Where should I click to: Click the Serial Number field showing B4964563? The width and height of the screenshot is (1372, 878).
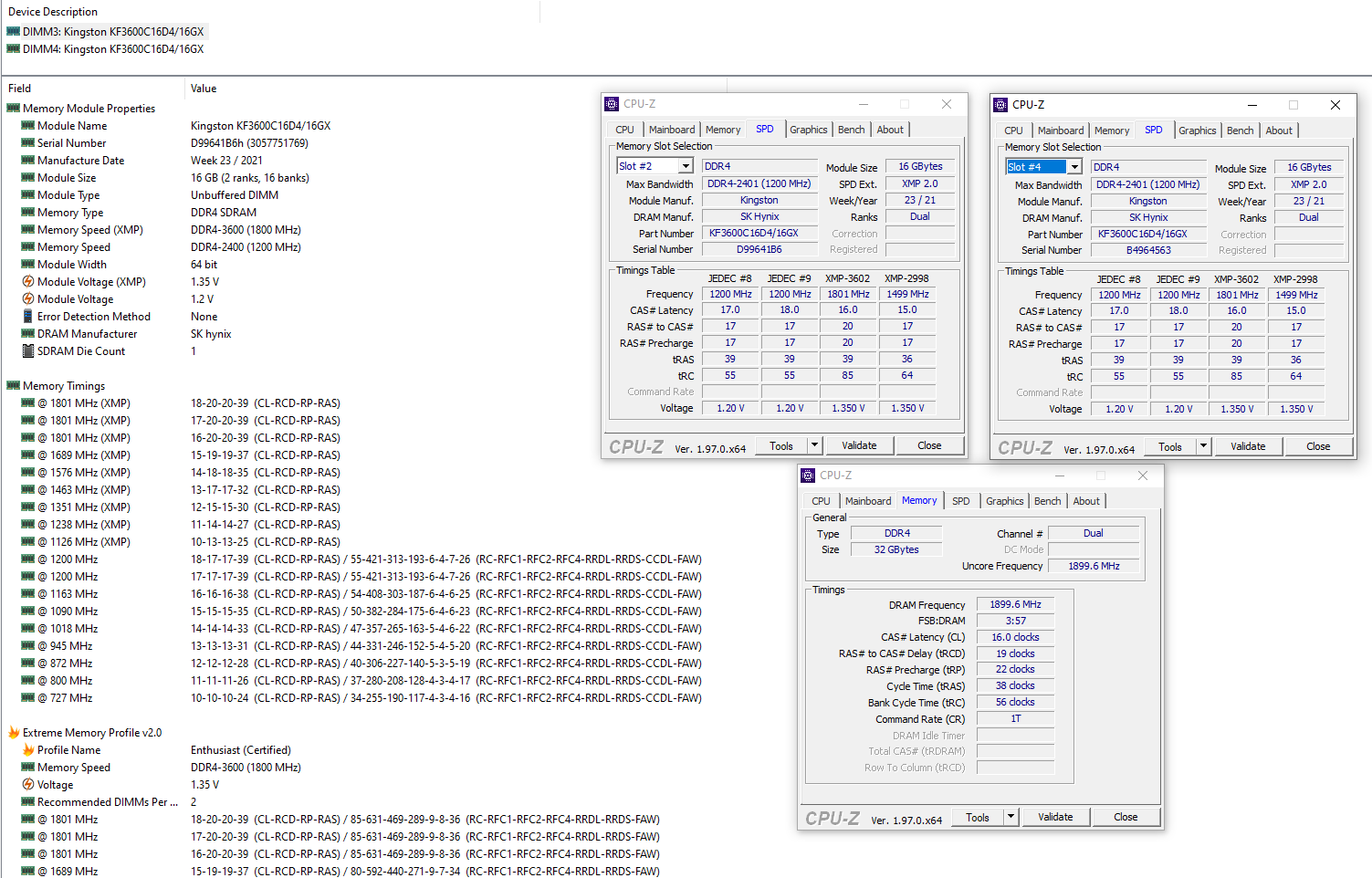(1148, 250)
